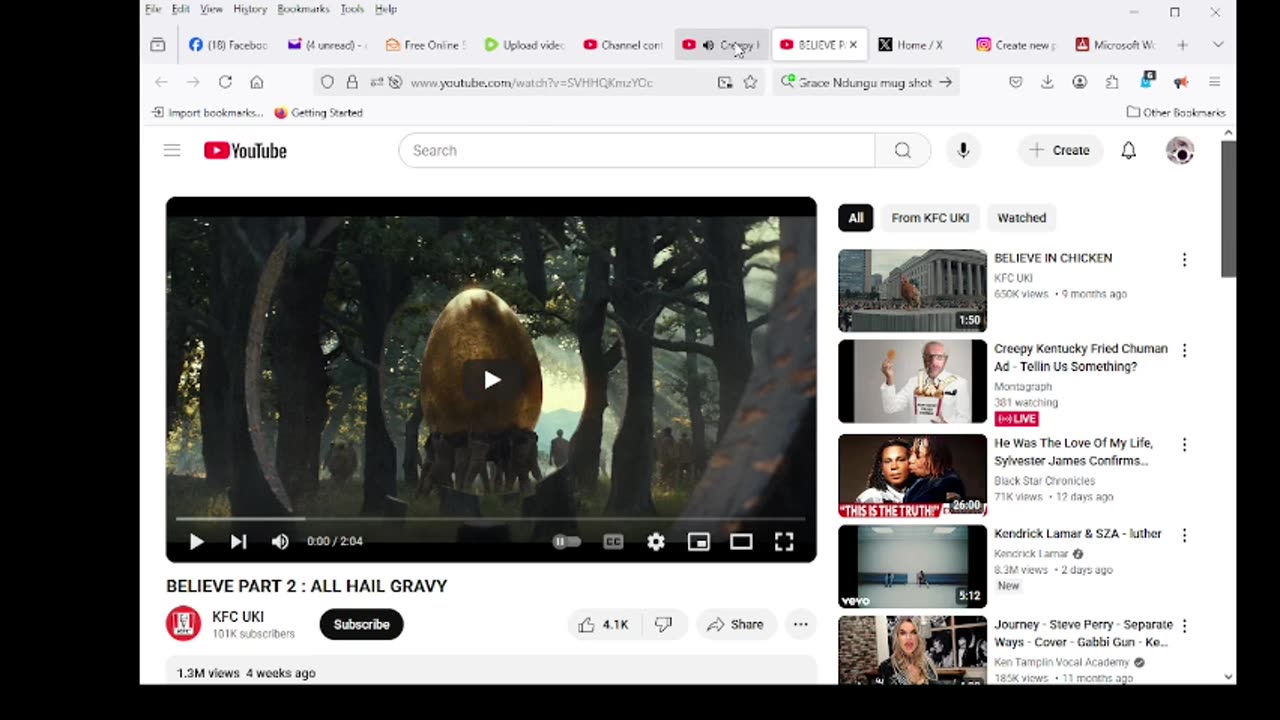
Task: Open Kendrick Lamar & SZA luther thumbnail
Action: pyautogui.click(x=912, y=566)
